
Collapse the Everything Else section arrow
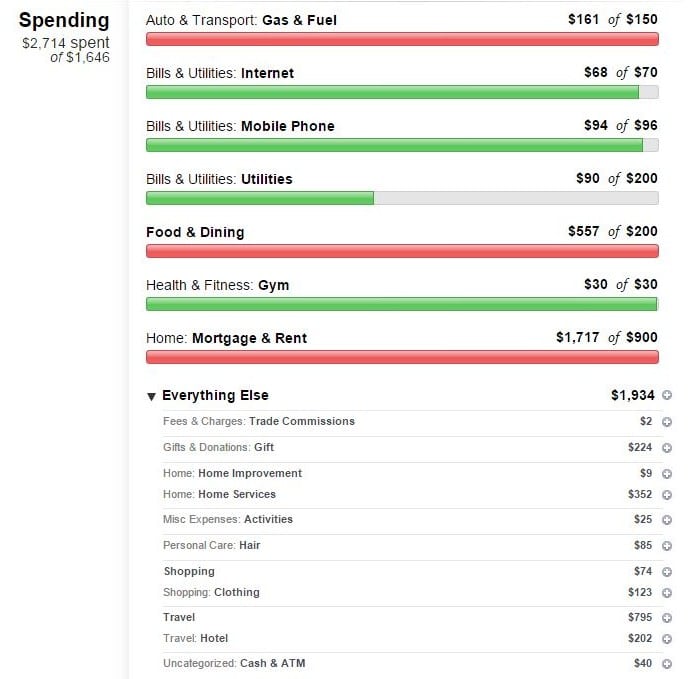(151, 396)
